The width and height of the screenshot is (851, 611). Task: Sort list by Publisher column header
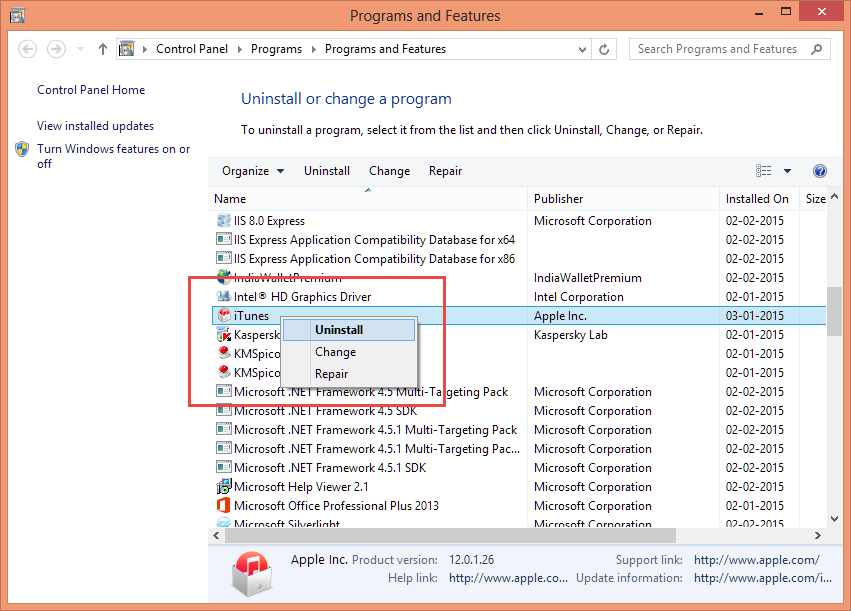pos(624,199)
